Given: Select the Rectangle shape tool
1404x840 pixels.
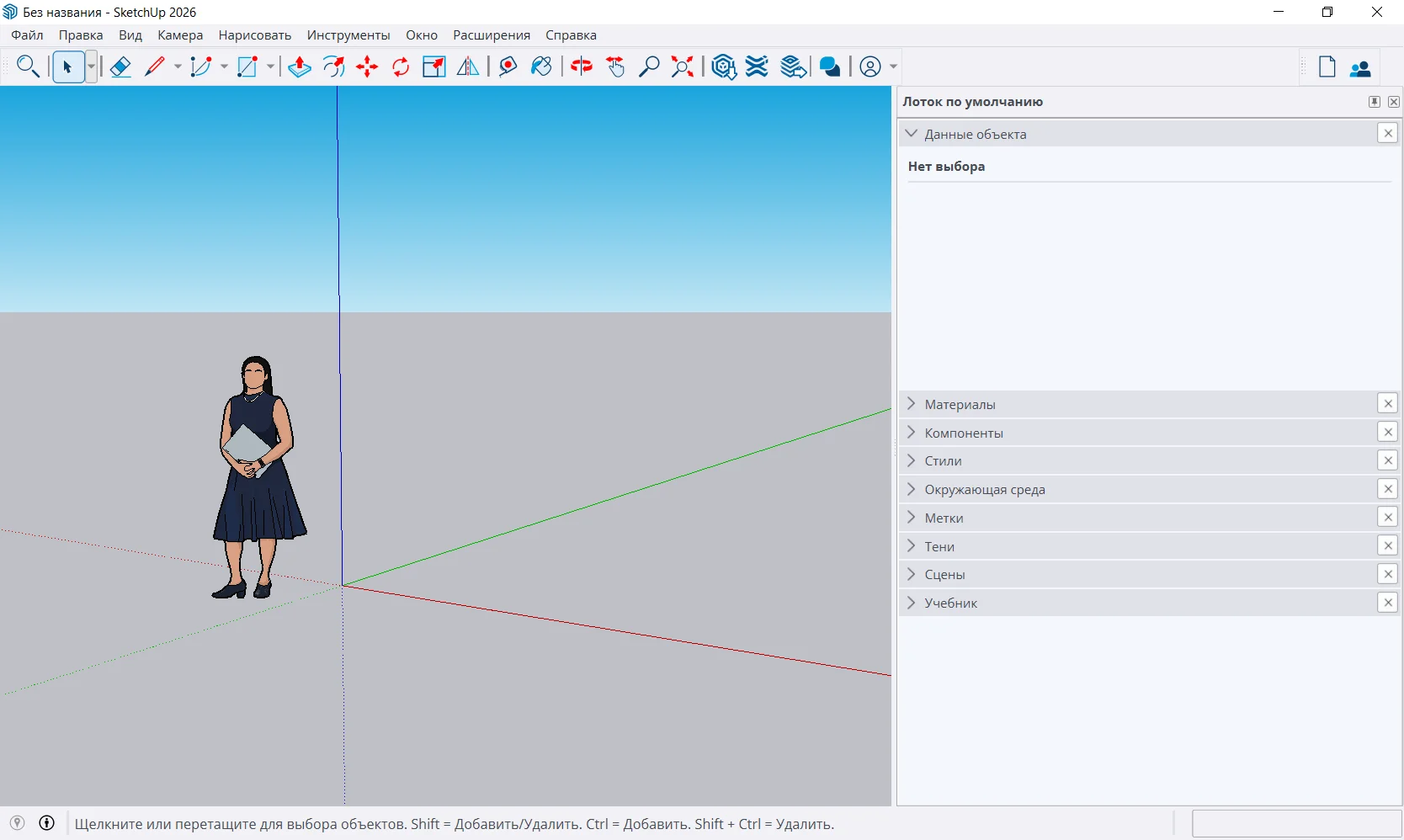Looking at the screenshot, I should coord(247,66).
